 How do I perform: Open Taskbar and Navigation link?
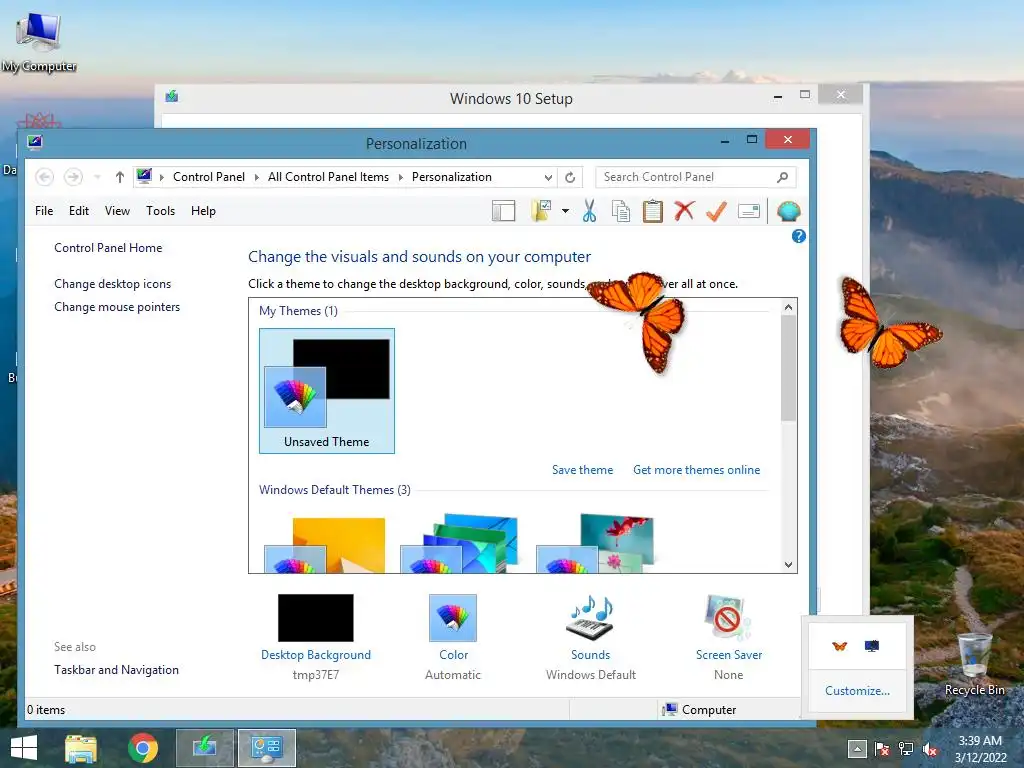point(116,670)
